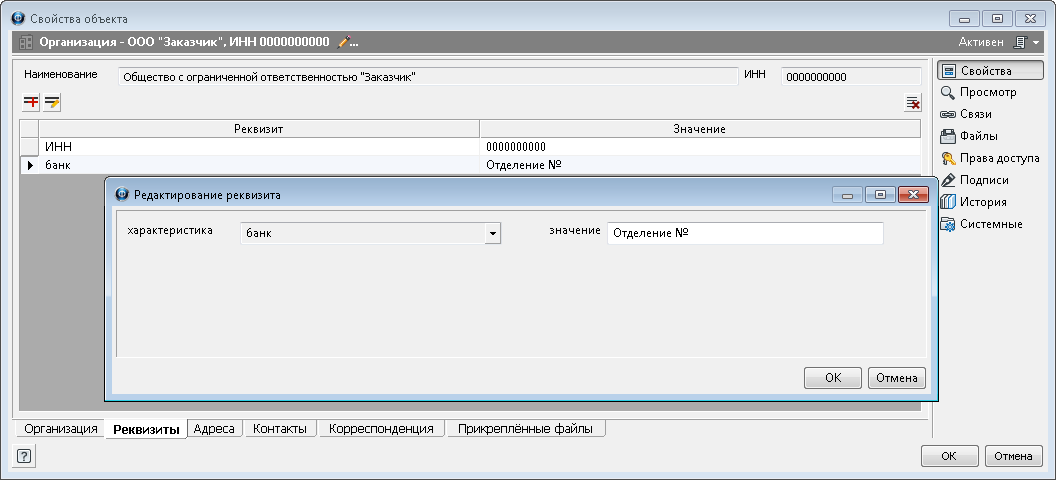The width and height of the screenshot is (1056, 480).
Task: Click the delete requisite row icon
Action: [x=912, y=102]
